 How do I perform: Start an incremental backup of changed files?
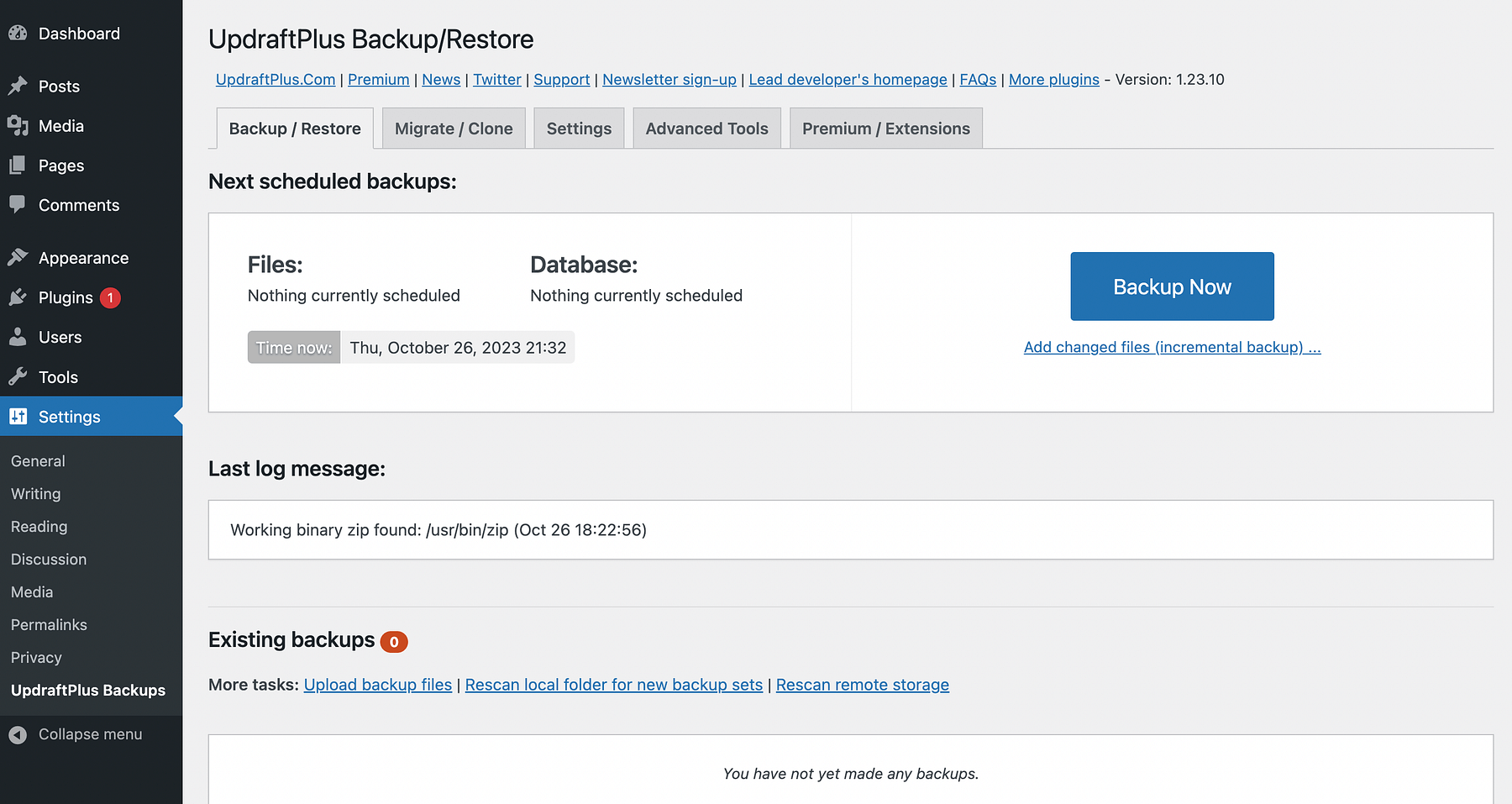[1171, 346]
